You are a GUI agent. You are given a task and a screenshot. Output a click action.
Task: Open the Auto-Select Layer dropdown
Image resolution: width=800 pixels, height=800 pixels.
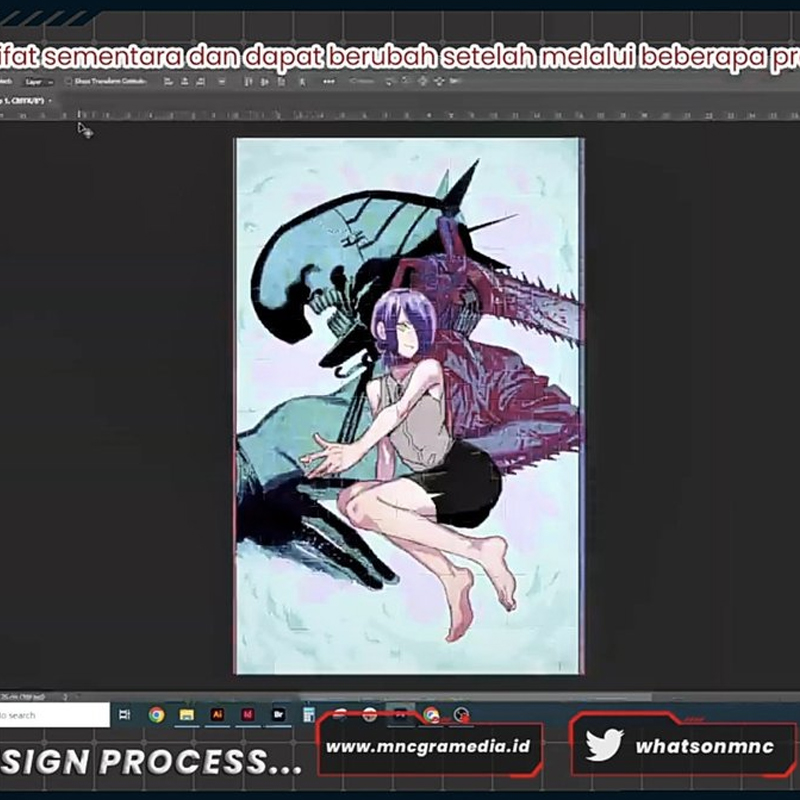(38, 81)
